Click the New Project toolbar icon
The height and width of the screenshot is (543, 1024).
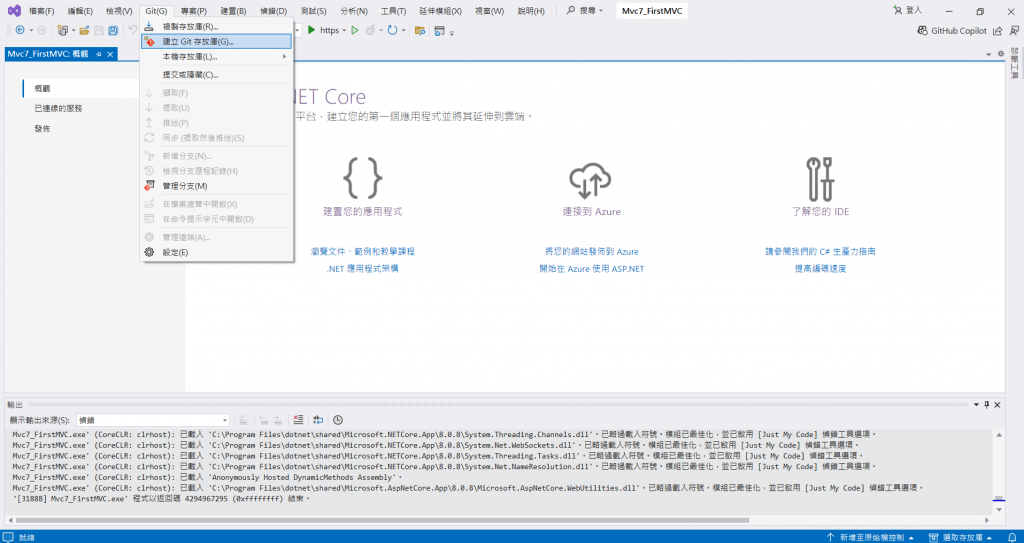click(x=62, y=30)
